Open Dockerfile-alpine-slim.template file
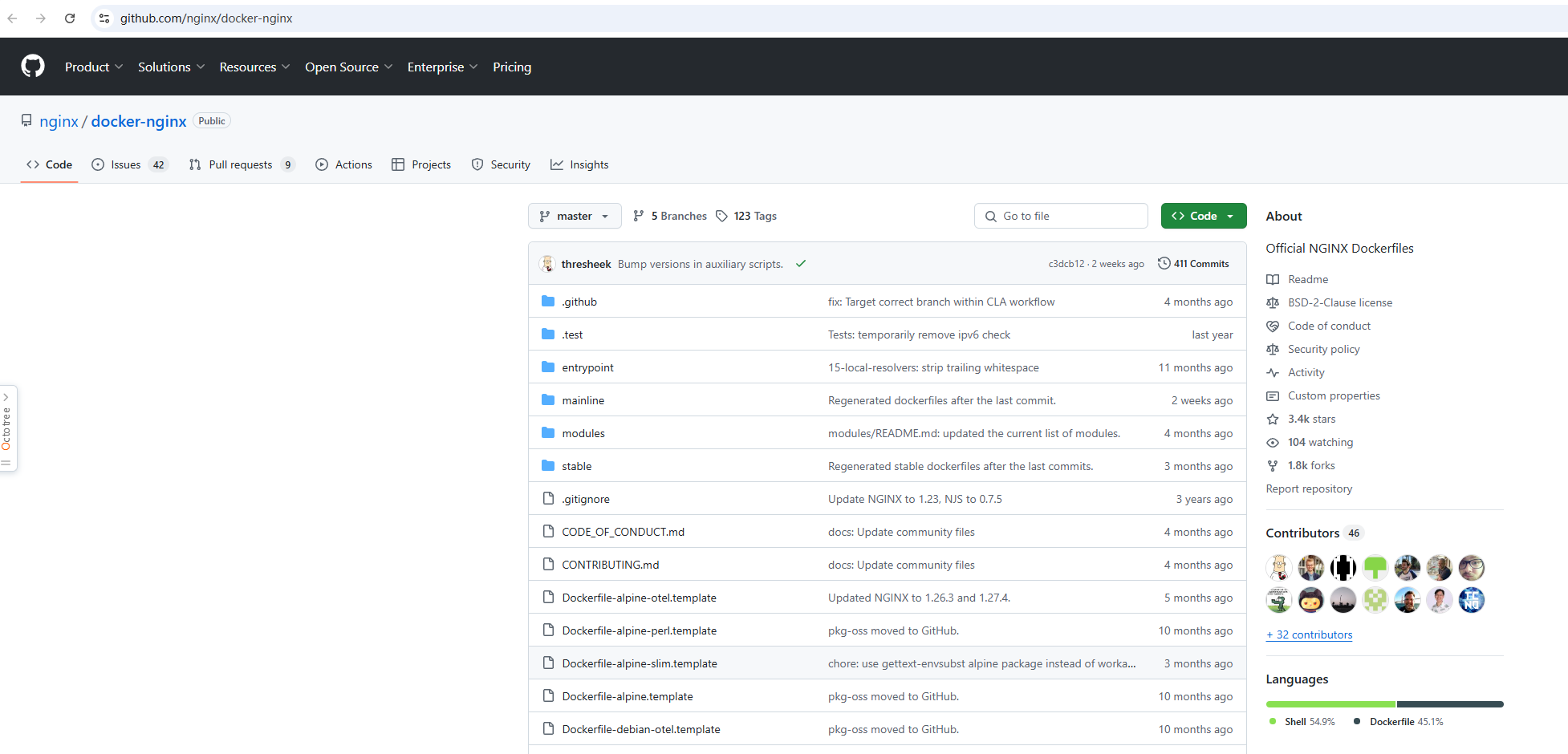The width and height of the screenshot is (1568, 754). [x=640, y=663]
